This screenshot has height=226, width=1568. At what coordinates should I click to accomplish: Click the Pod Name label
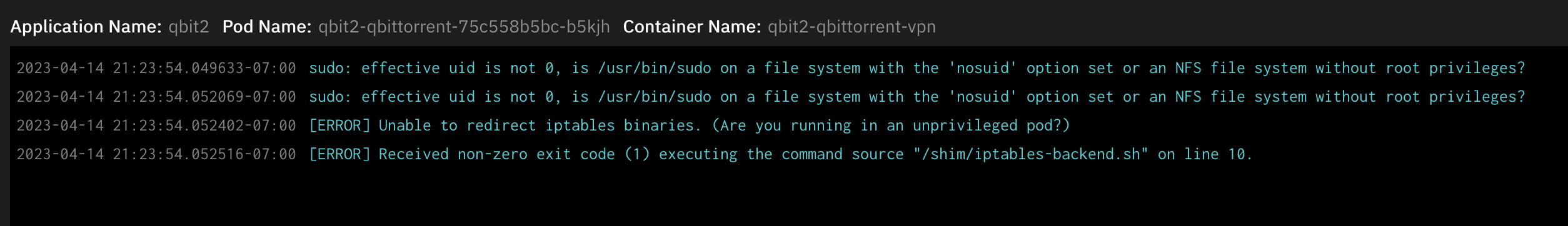tap(267, 27)
